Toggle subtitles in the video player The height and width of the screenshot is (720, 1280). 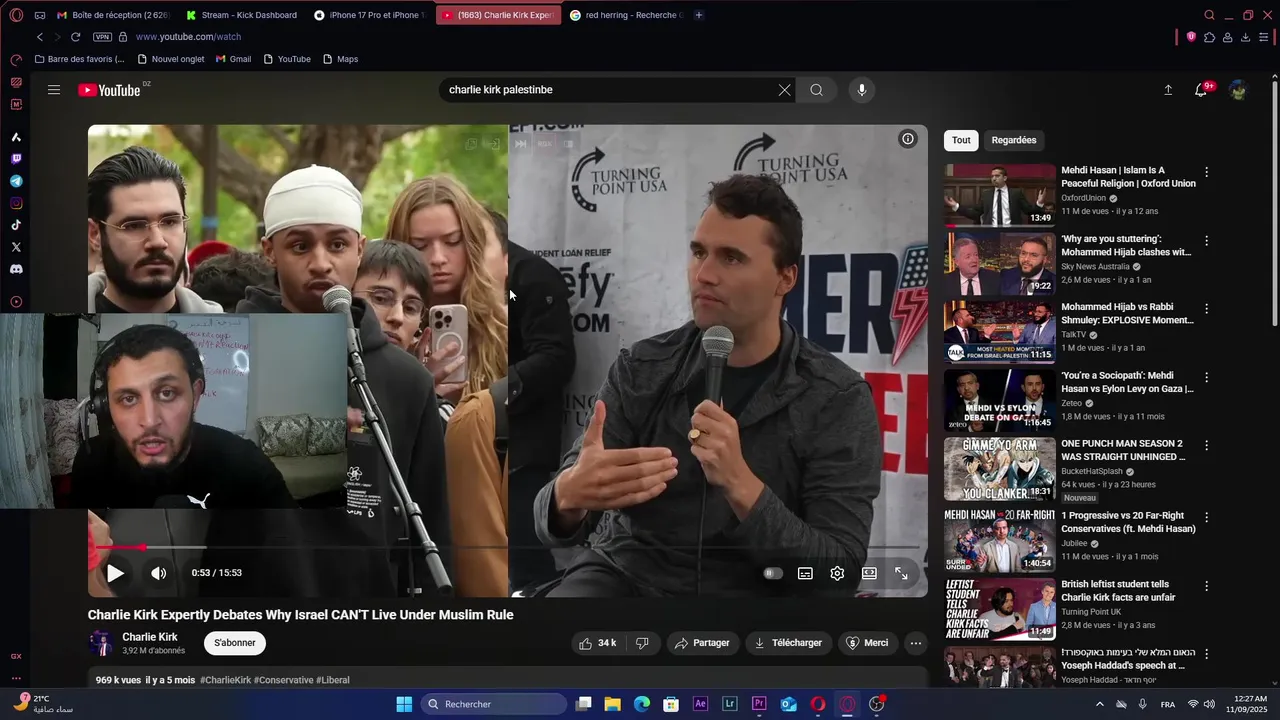[x=805, y=573]
